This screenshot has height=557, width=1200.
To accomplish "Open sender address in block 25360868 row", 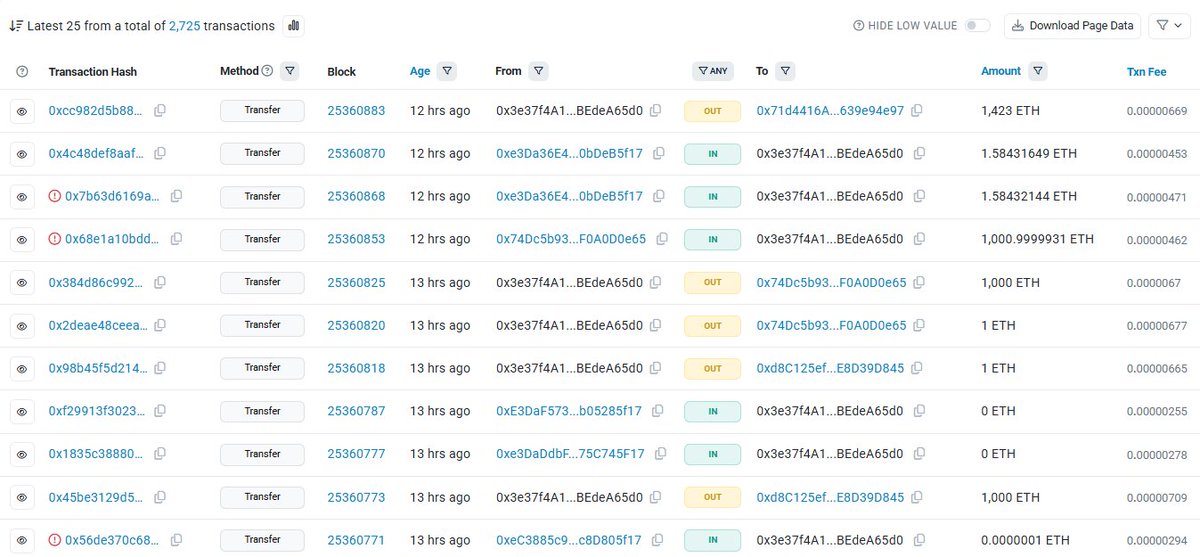I will pos(569,196).
